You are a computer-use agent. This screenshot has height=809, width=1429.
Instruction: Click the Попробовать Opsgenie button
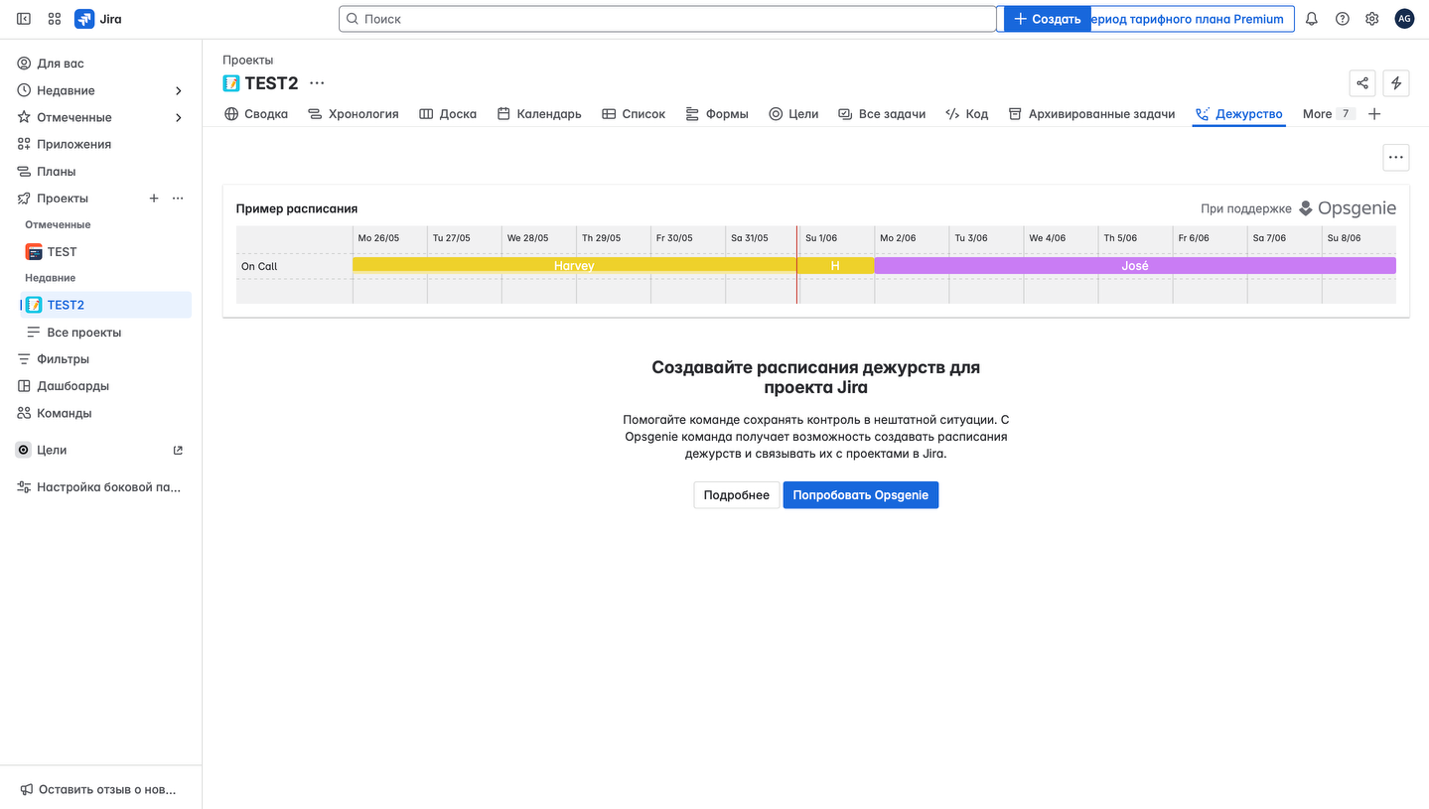pos(861,494)
